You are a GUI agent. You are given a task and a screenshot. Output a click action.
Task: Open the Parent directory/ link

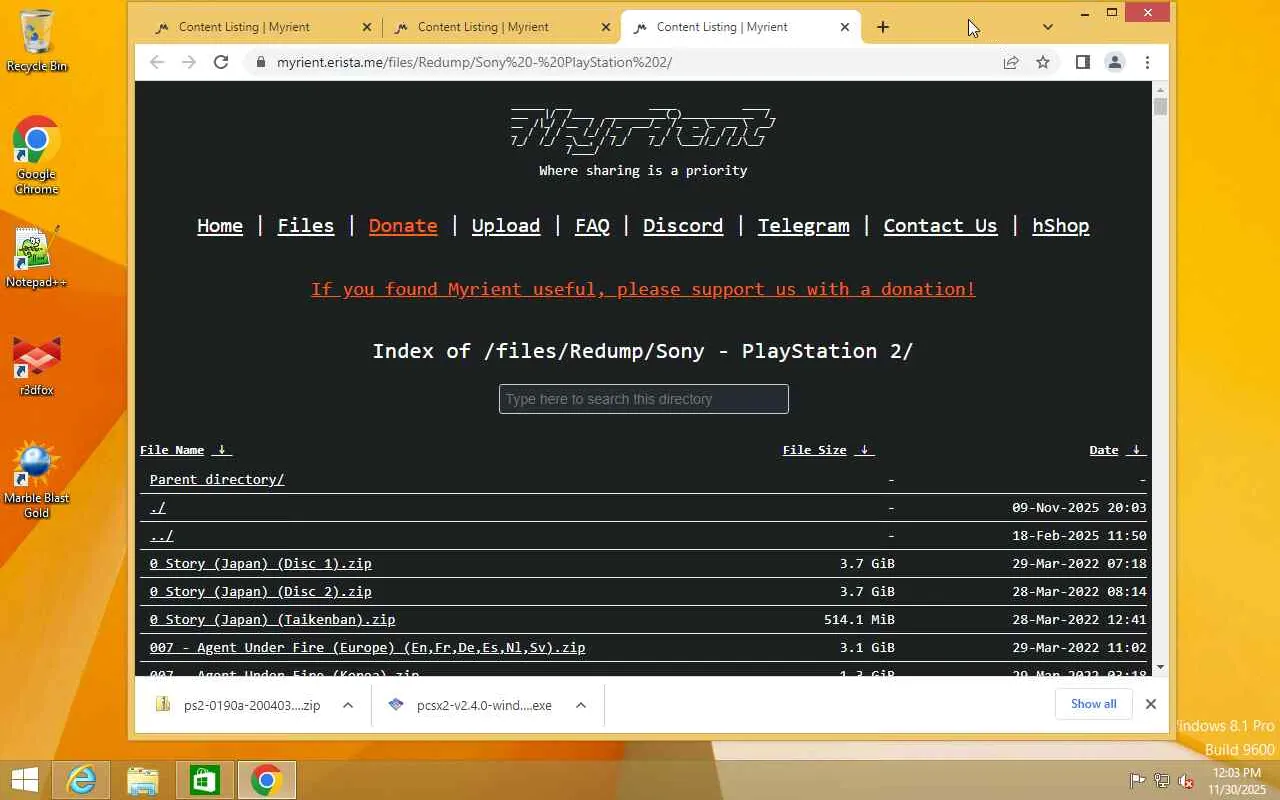pos(217,479)
